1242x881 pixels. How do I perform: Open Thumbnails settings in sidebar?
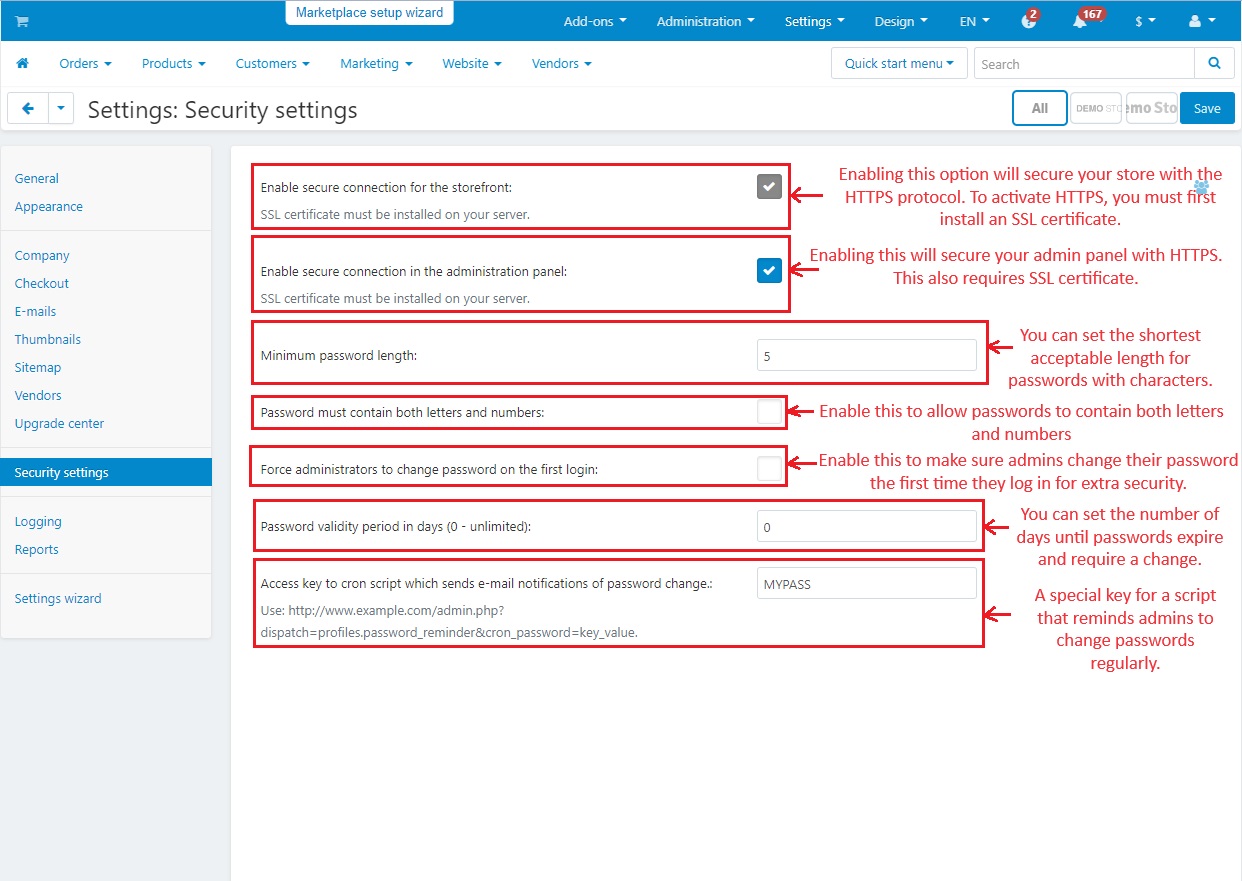[48, 339]
